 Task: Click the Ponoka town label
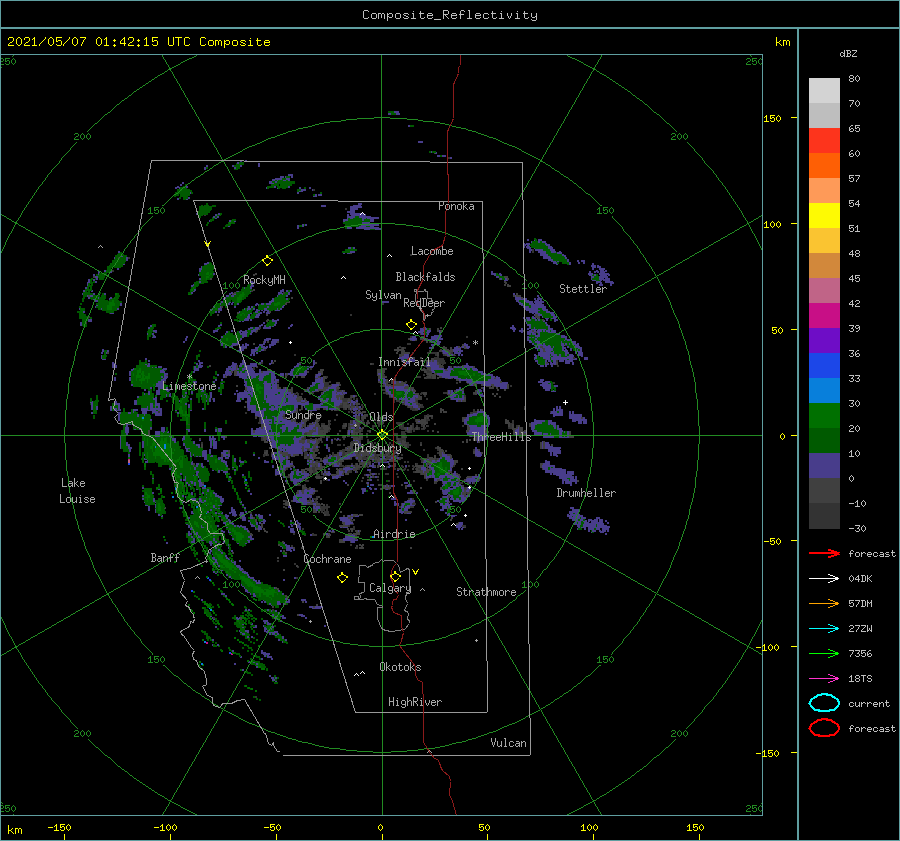coord(456,206)
